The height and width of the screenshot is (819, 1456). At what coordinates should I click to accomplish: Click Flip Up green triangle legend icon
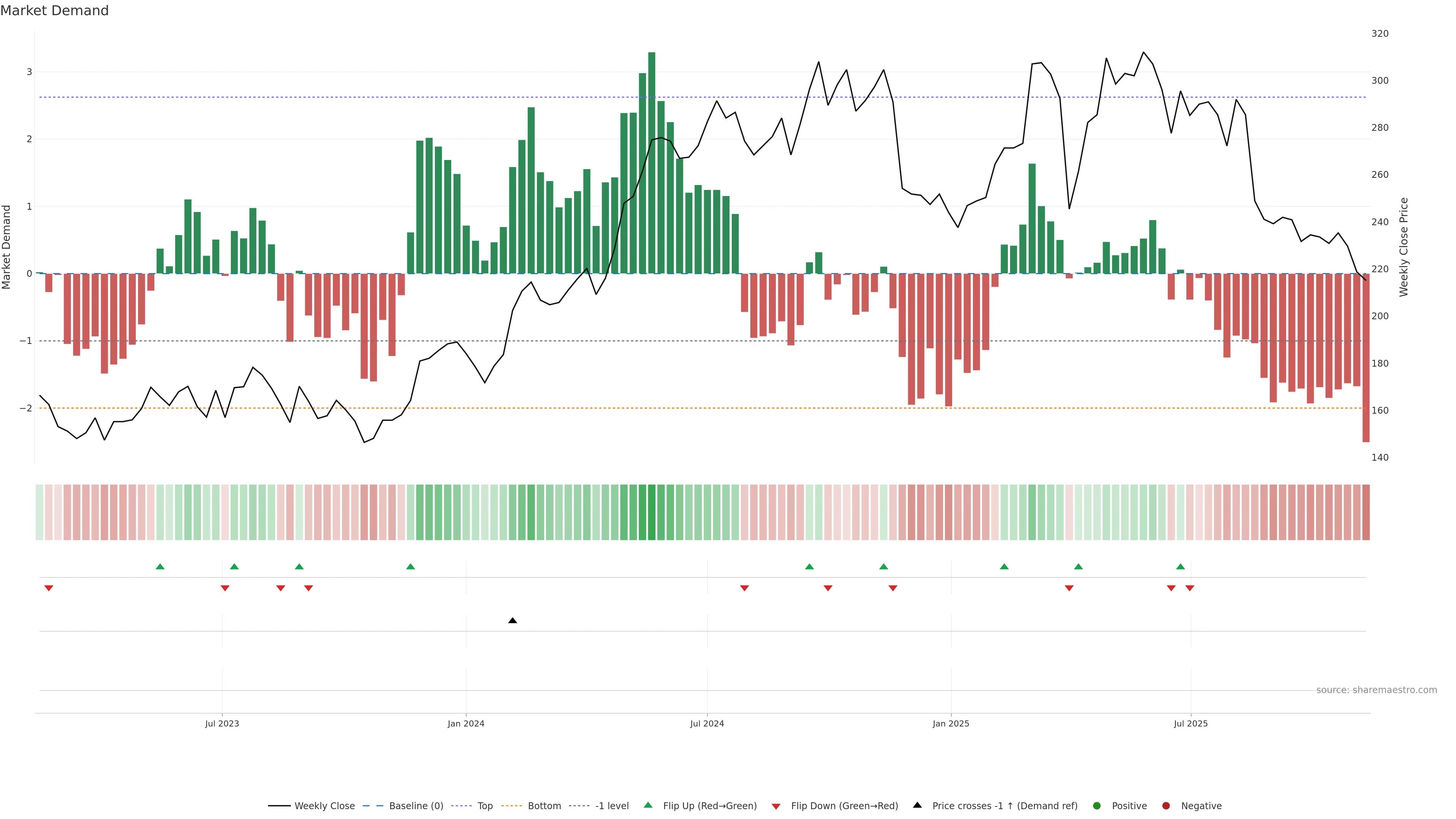(648, 805)
